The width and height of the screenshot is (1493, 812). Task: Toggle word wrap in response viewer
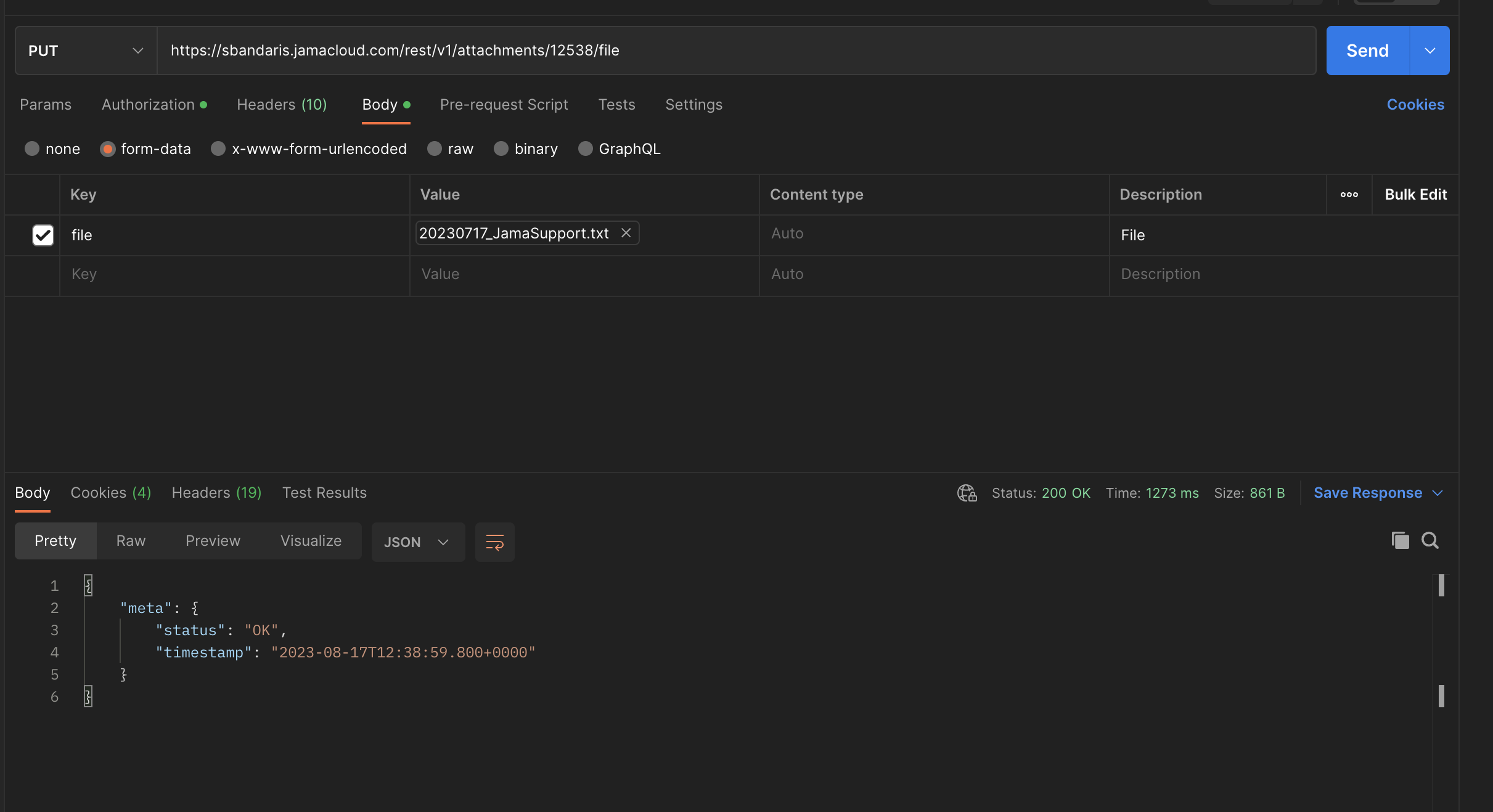click(x=494, y=542)
